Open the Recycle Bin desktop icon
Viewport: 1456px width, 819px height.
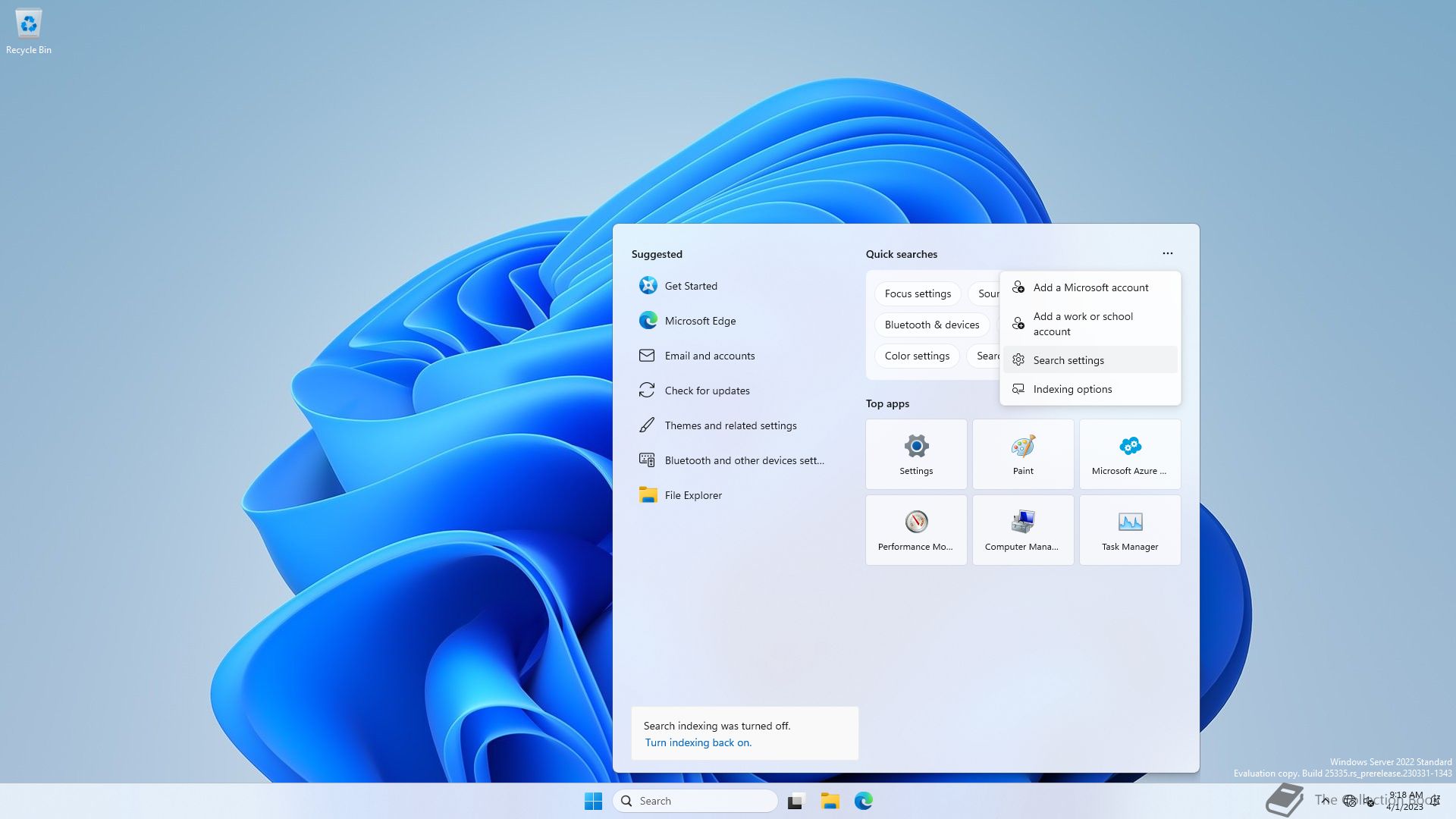tap(29, 32)
